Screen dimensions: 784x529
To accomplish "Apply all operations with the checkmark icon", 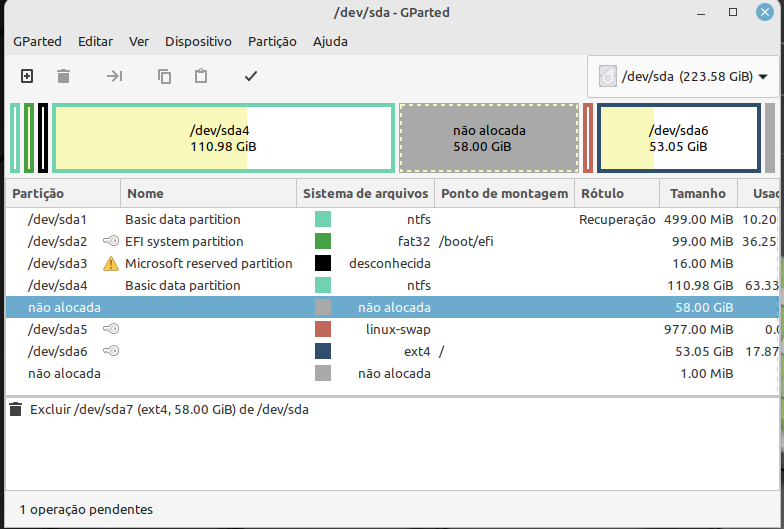I will coord(251,76).
